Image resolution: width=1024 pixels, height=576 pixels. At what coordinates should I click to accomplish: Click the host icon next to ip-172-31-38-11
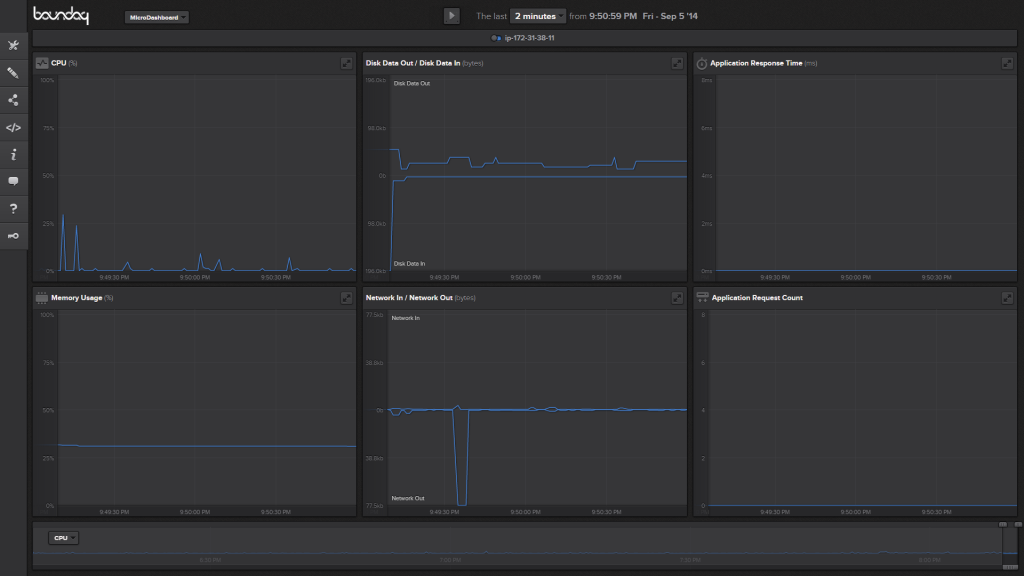click(x=496, y=38)
